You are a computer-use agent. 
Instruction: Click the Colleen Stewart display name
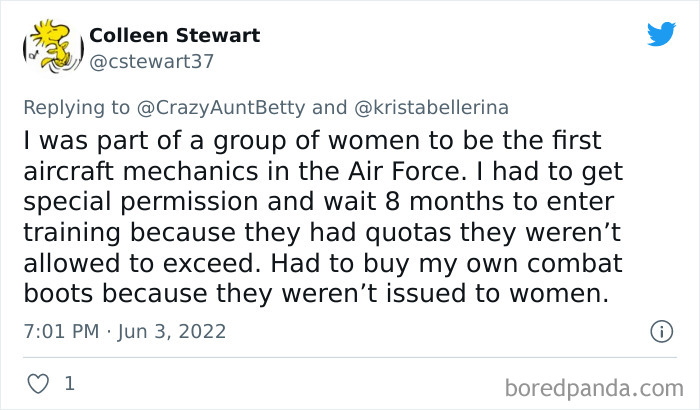pyautogui.click(x=174, y=36)
